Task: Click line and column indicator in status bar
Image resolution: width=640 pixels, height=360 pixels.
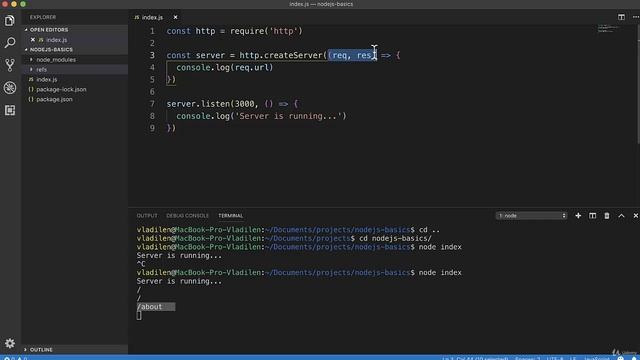Action: [476, 358]
